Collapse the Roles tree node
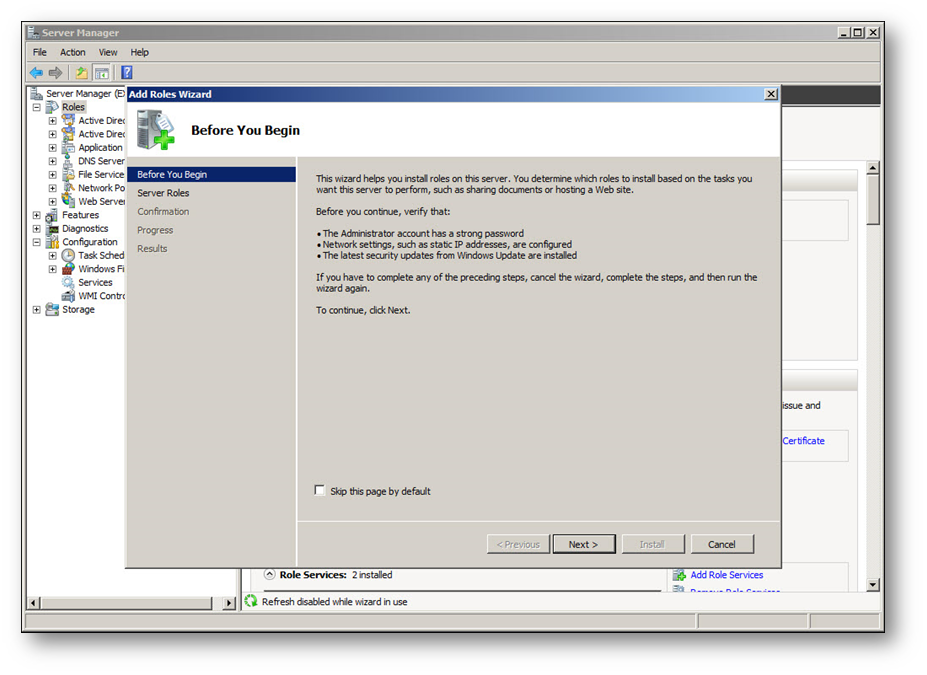The image size is (927, 675). click(x=37, y=107)
